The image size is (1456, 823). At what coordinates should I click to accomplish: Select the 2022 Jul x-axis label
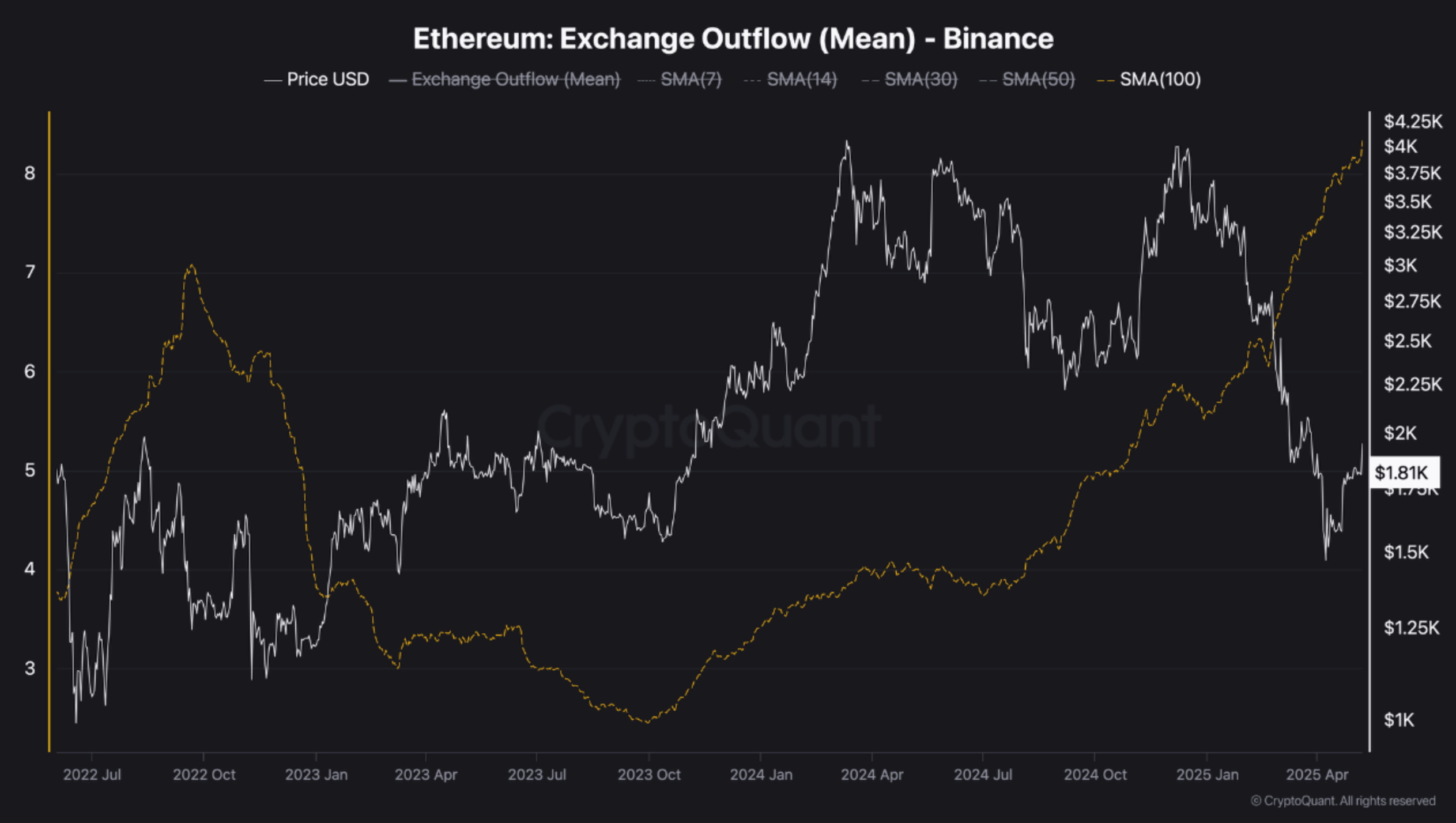(92, 775)
